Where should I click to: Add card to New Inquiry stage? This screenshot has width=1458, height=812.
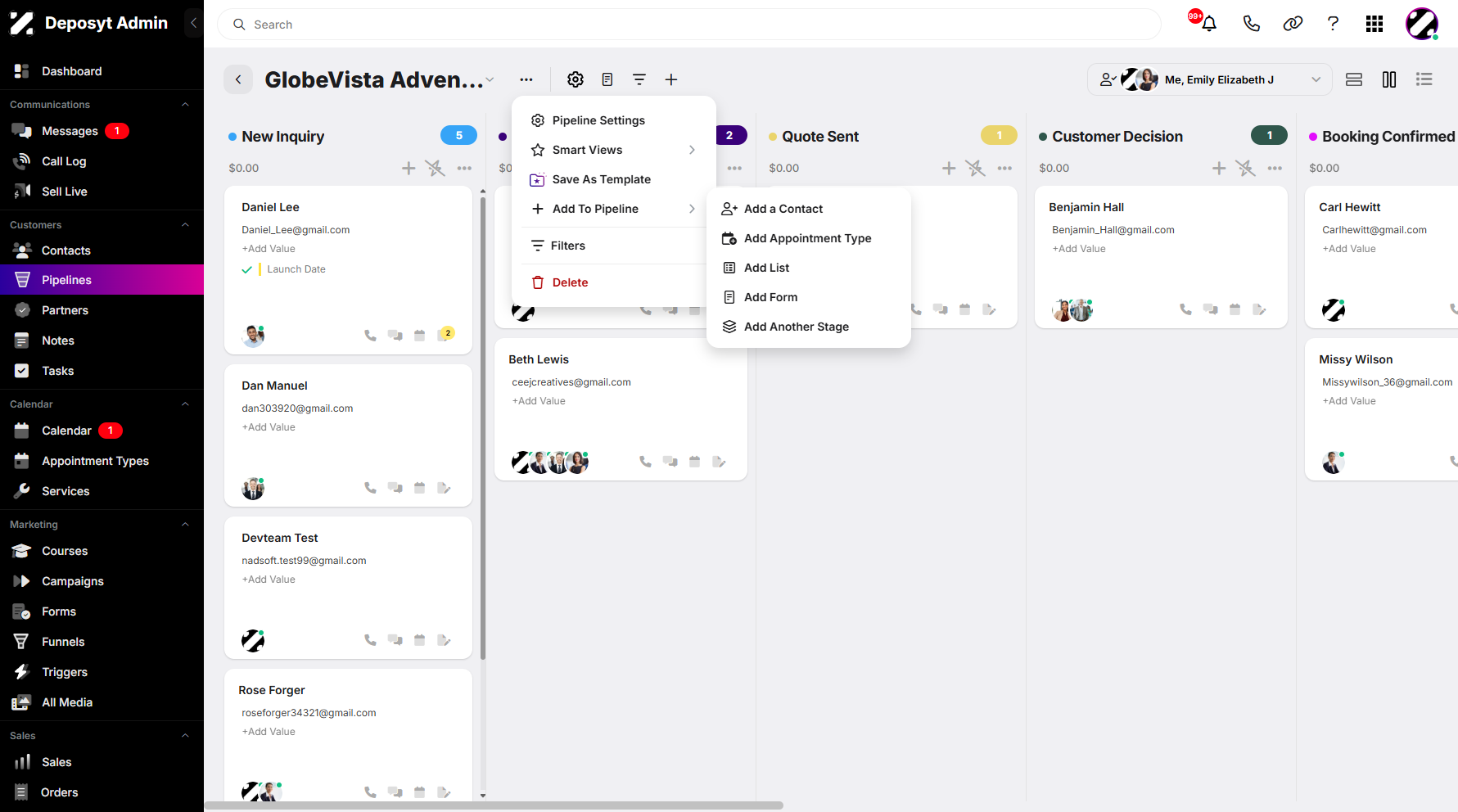(x=409, y=168)
